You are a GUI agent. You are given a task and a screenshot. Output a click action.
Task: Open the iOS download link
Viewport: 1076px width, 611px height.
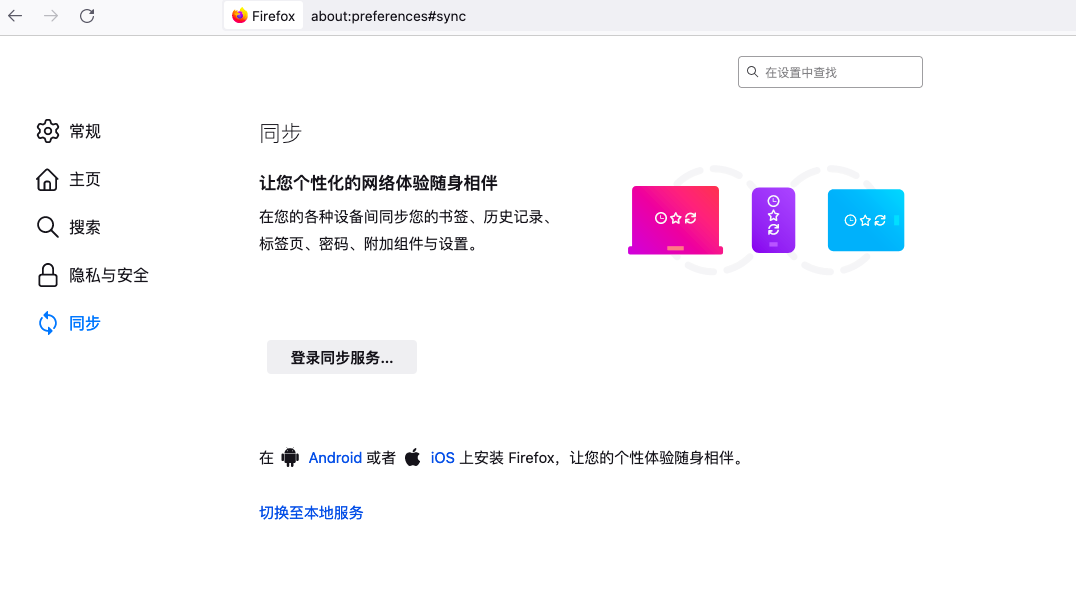[x=443, y=458]
